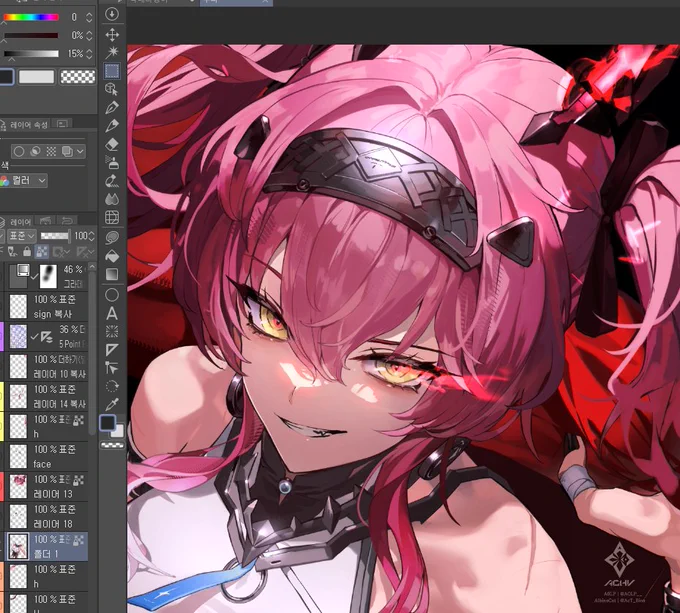Select the Liquify mesh tool

pos(112,217)
